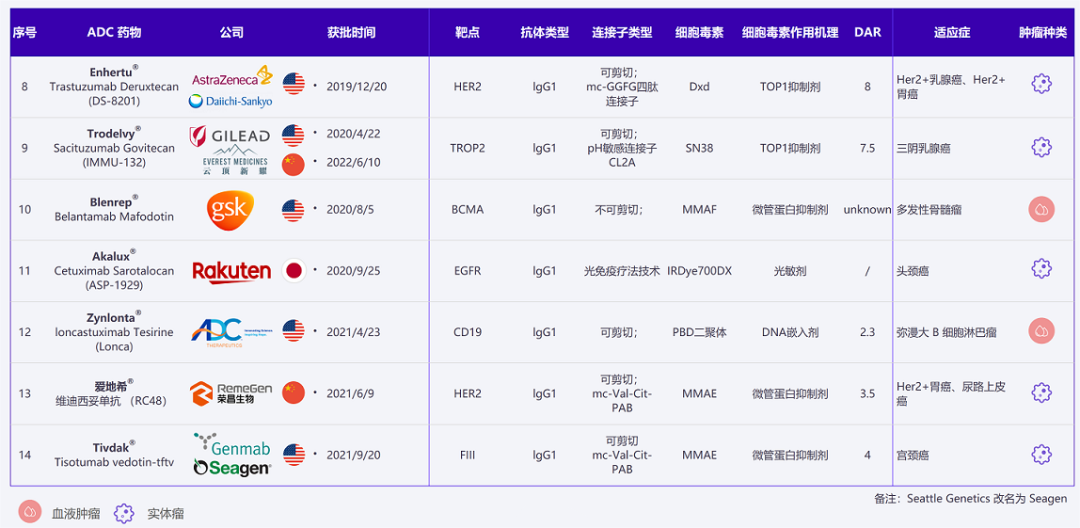
Task: Click the solid tumor icon in Tivdak row
Action: (1041, 454)
